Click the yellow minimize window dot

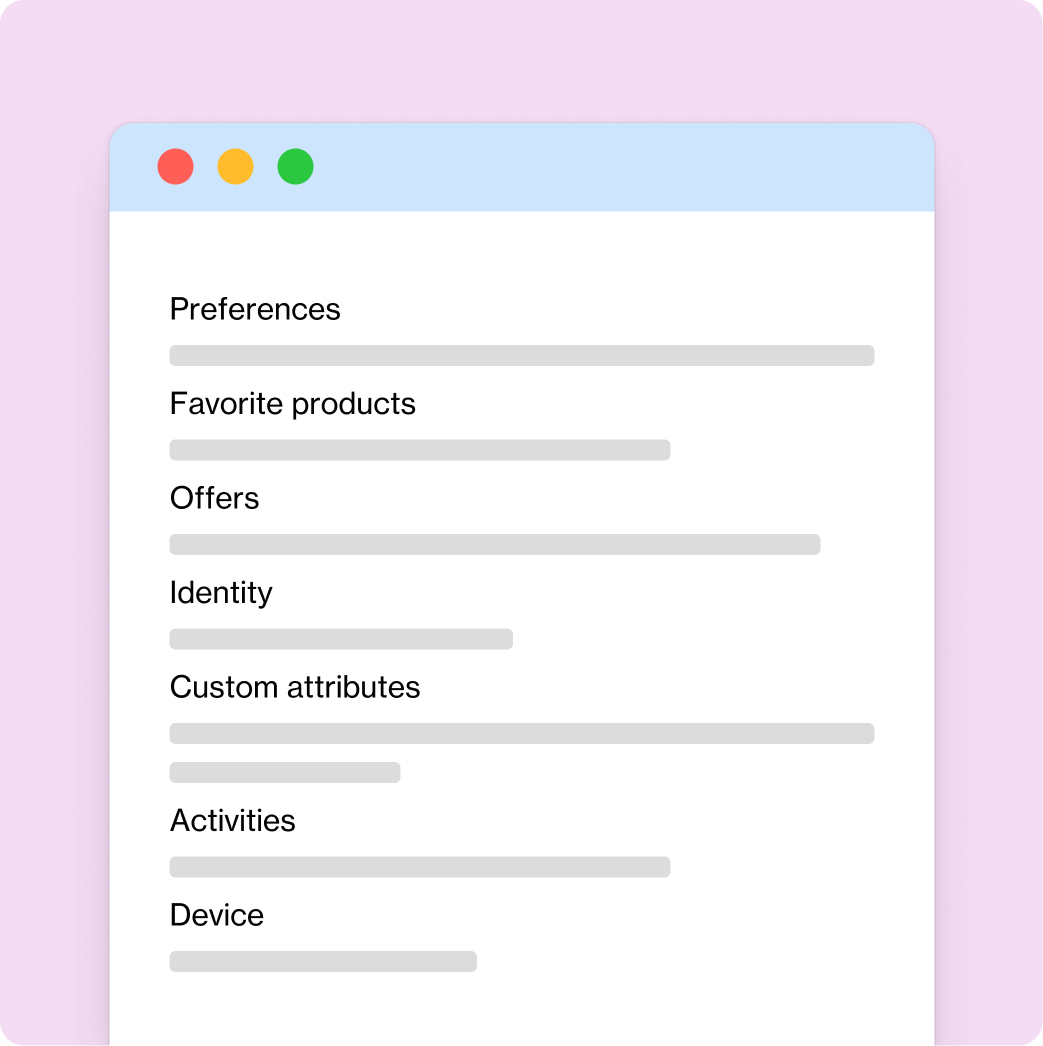pyautogui.click(x=235, y=166)
